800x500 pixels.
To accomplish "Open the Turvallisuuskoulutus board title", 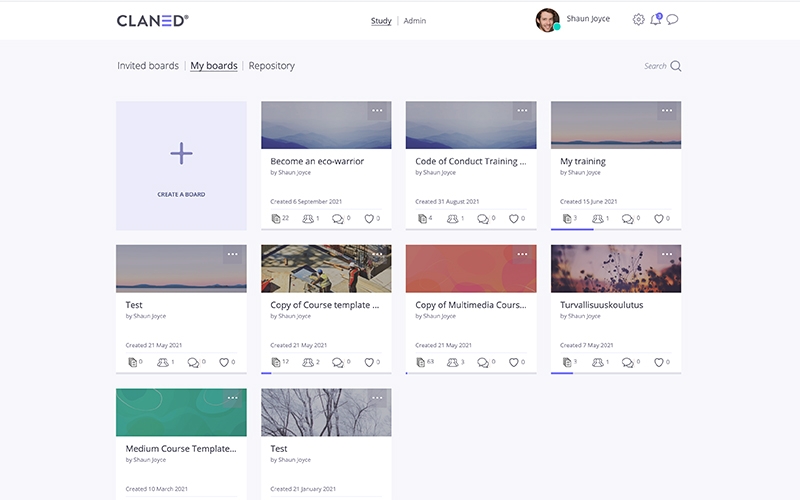I will [x=601, y=305].
